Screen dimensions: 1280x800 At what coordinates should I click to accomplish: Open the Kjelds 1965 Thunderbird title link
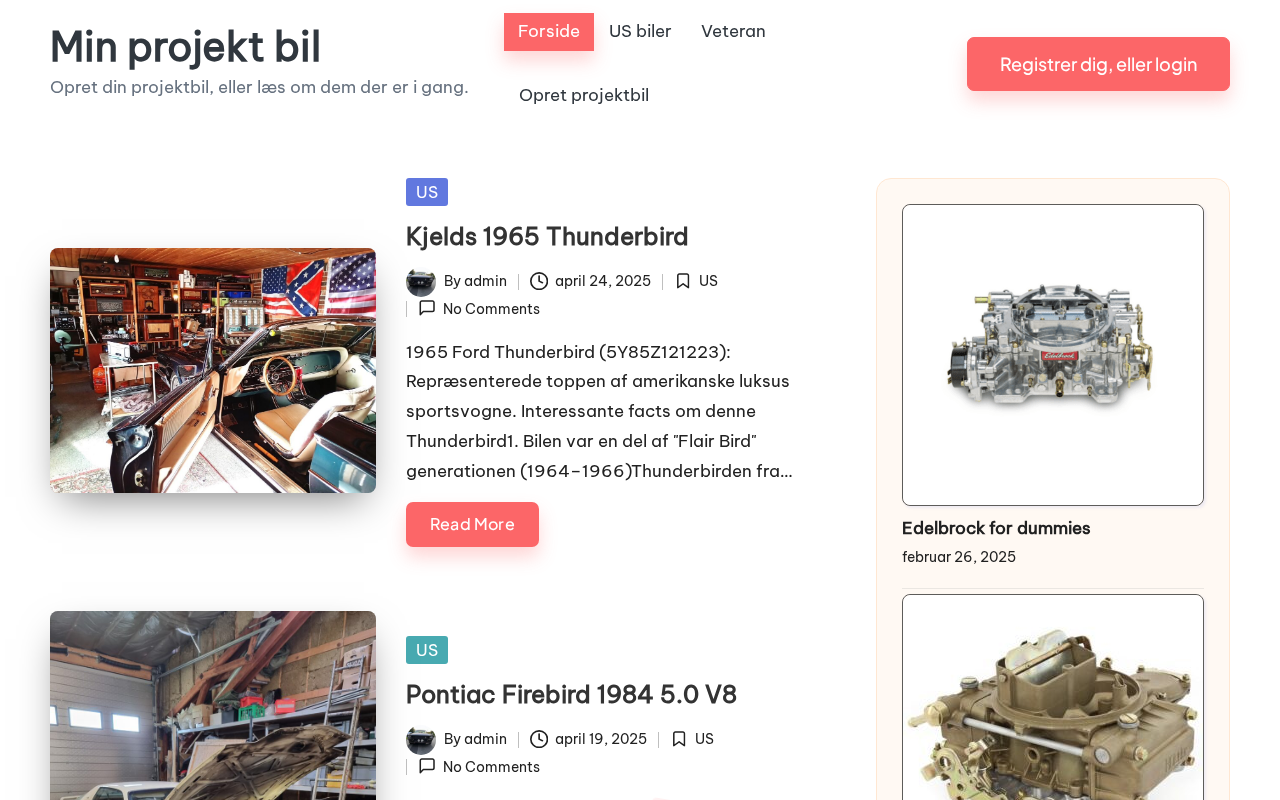pos(547,237)
